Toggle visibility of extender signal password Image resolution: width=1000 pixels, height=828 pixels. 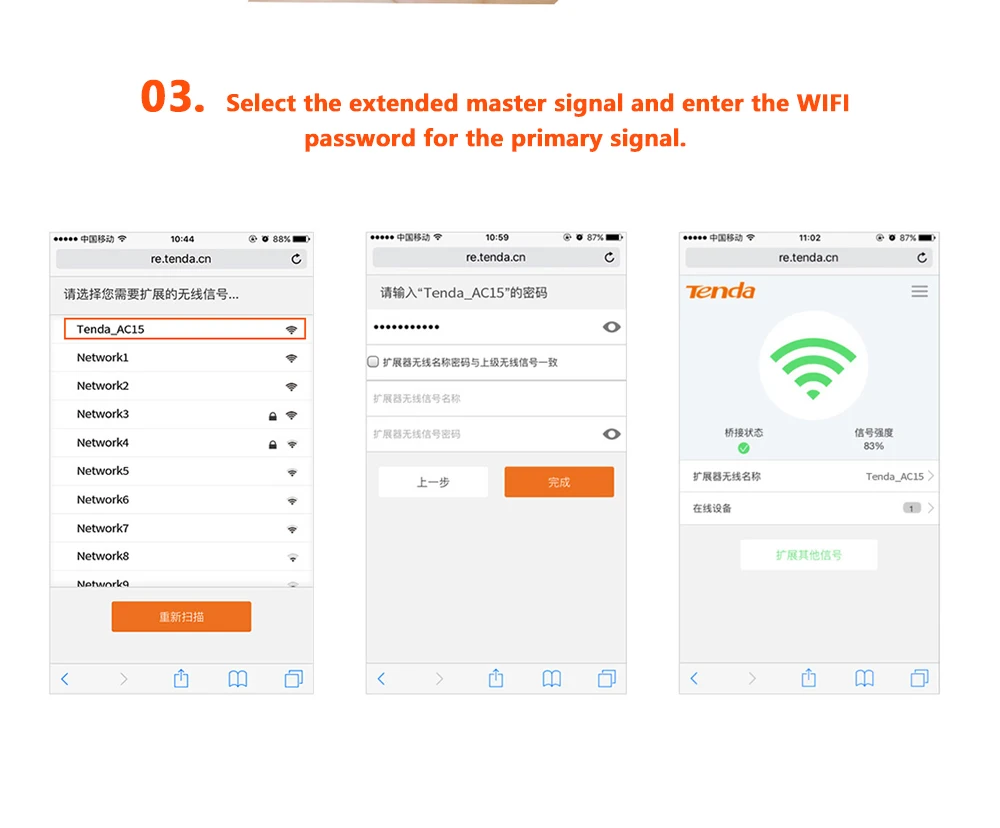[611, 434]
